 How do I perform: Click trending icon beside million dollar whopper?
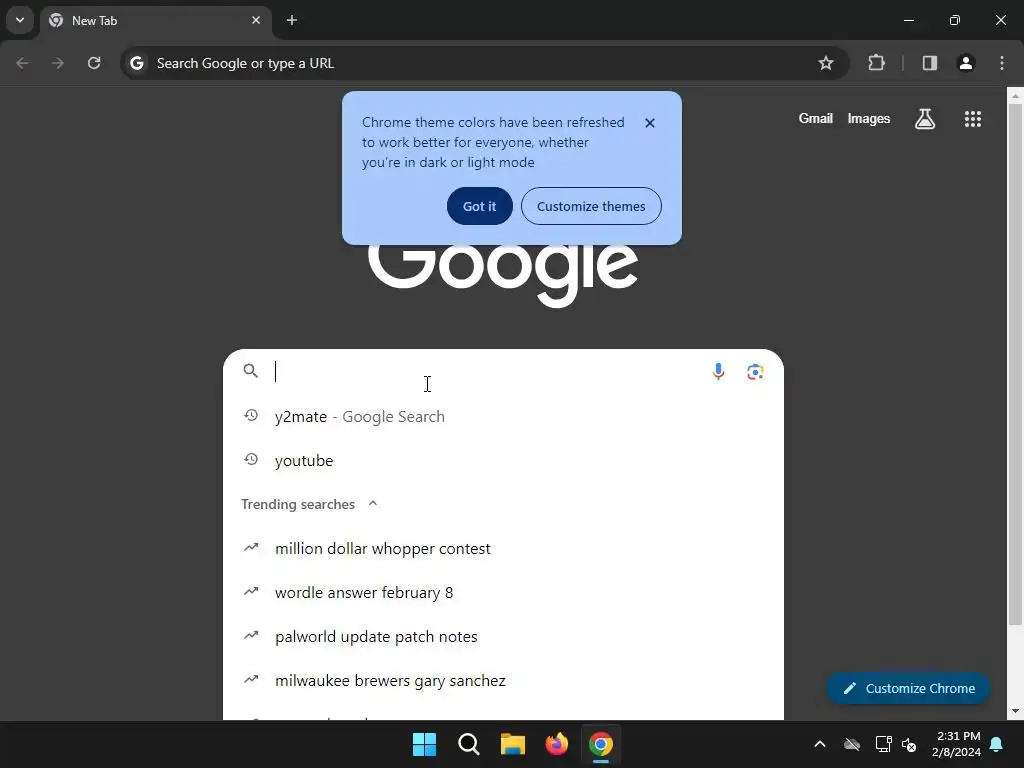pyautogui.click(x=251, y=547)
